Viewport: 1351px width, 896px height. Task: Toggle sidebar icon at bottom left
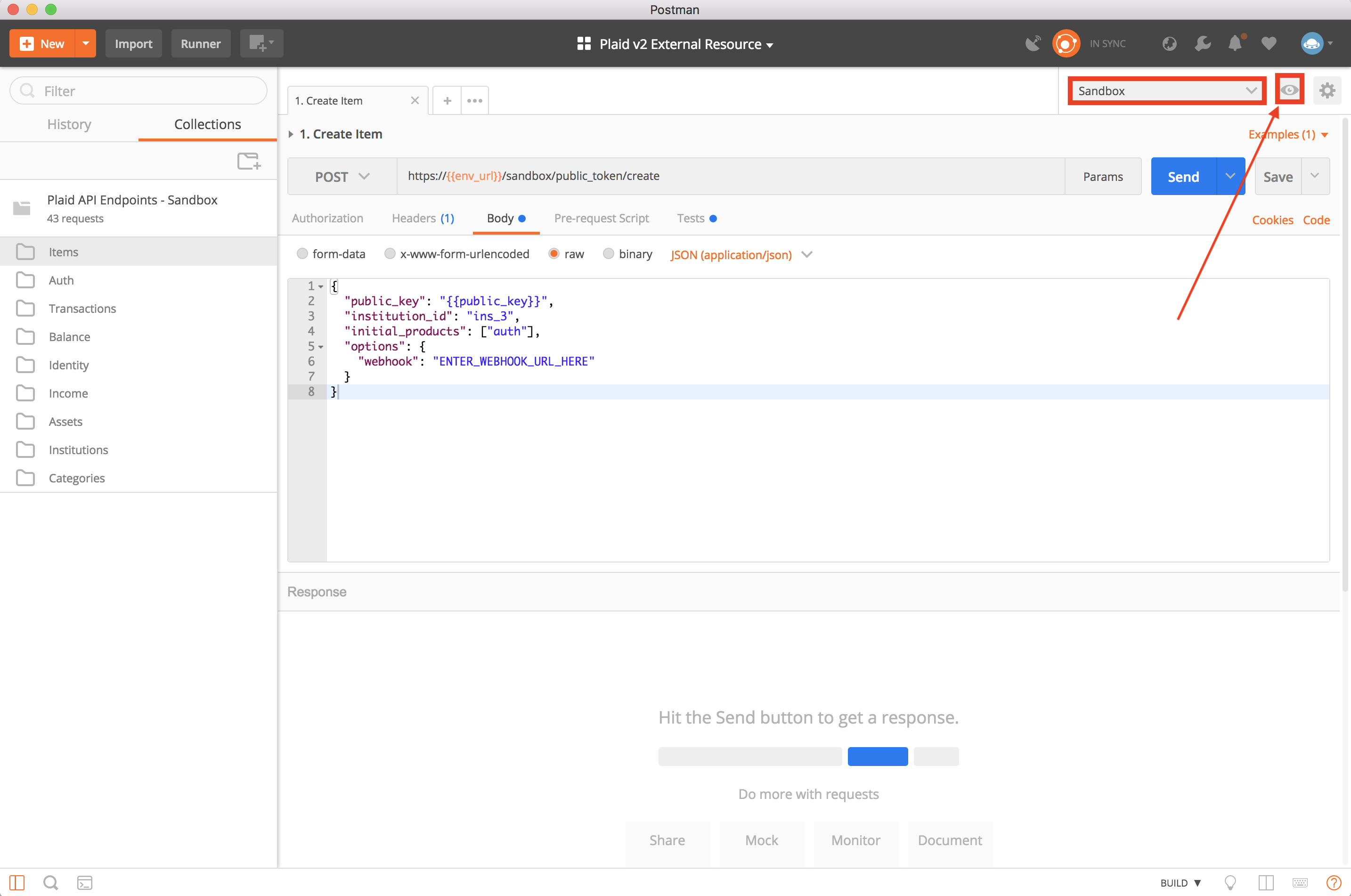[x=17, y=883]
